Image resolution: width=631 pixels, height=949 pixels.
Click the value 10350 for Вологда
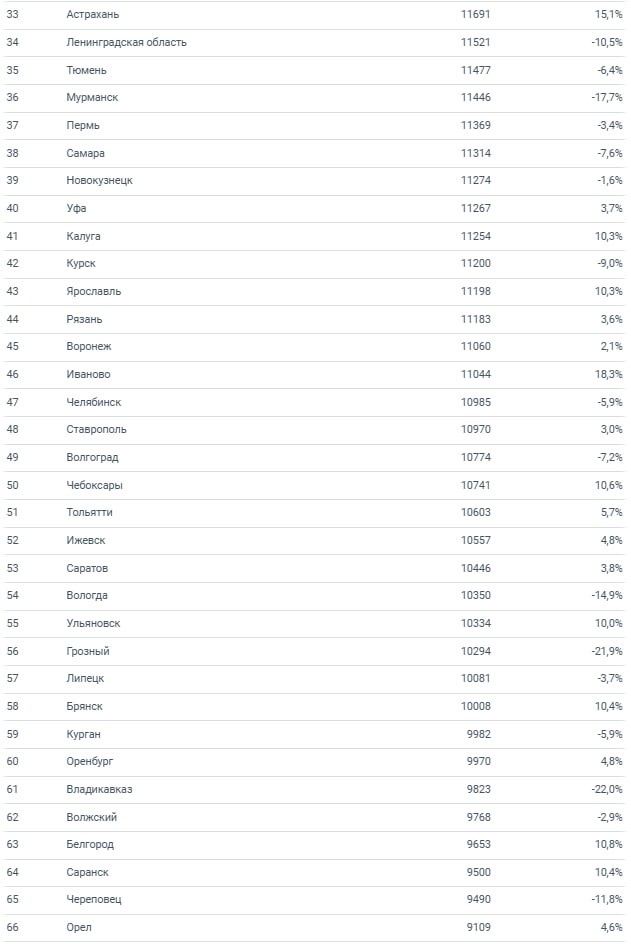click(x=475, y=596)
